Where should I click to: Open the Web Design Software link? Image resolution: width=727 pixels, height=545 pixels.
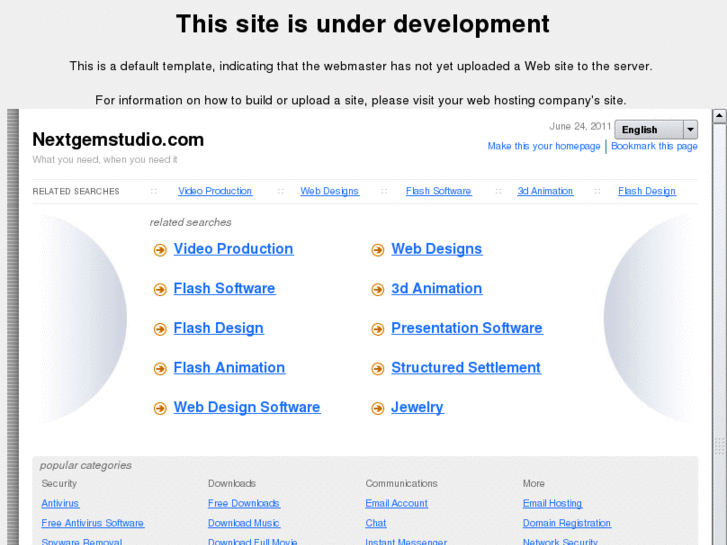click(x=247, y=407)
